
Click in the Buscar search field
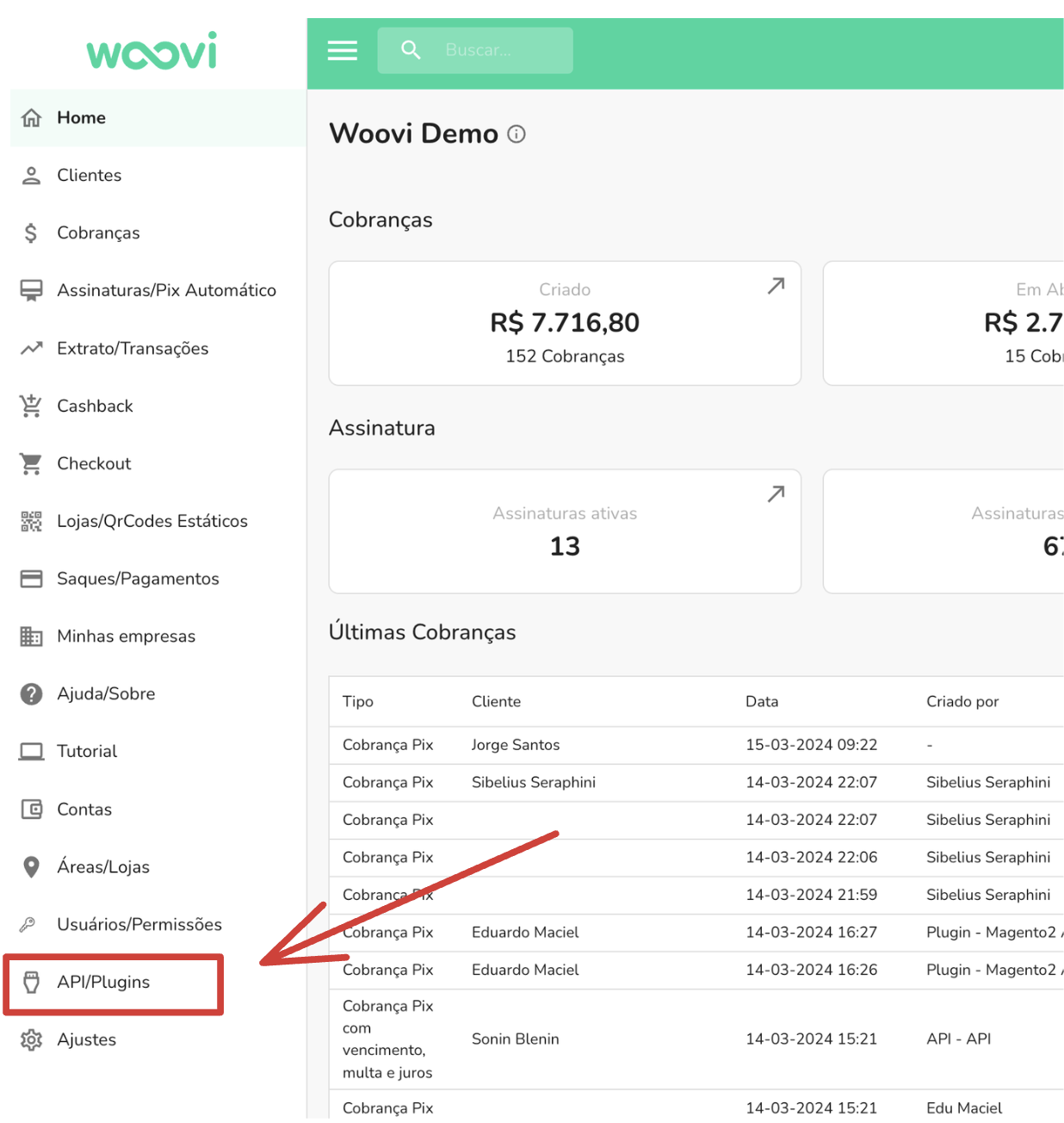[x=499, y=51]
